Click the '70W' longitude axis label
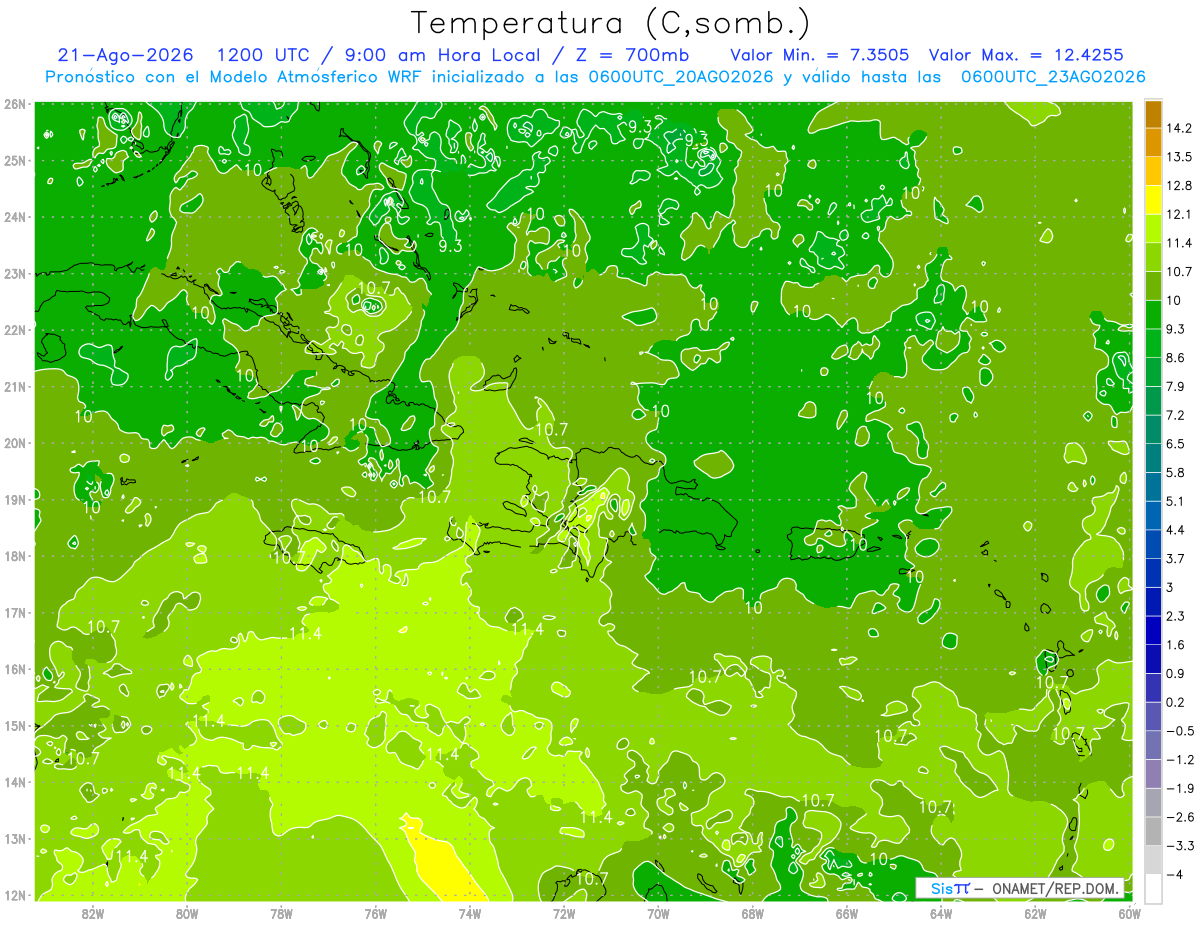 658,913
